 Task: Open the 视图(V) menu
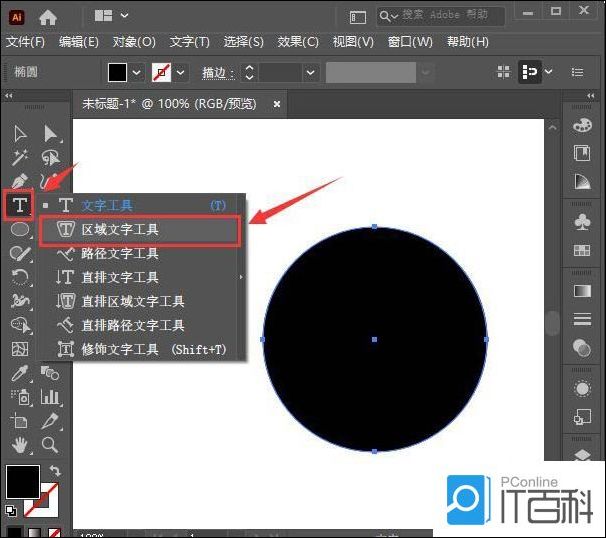tap(353, 41)
